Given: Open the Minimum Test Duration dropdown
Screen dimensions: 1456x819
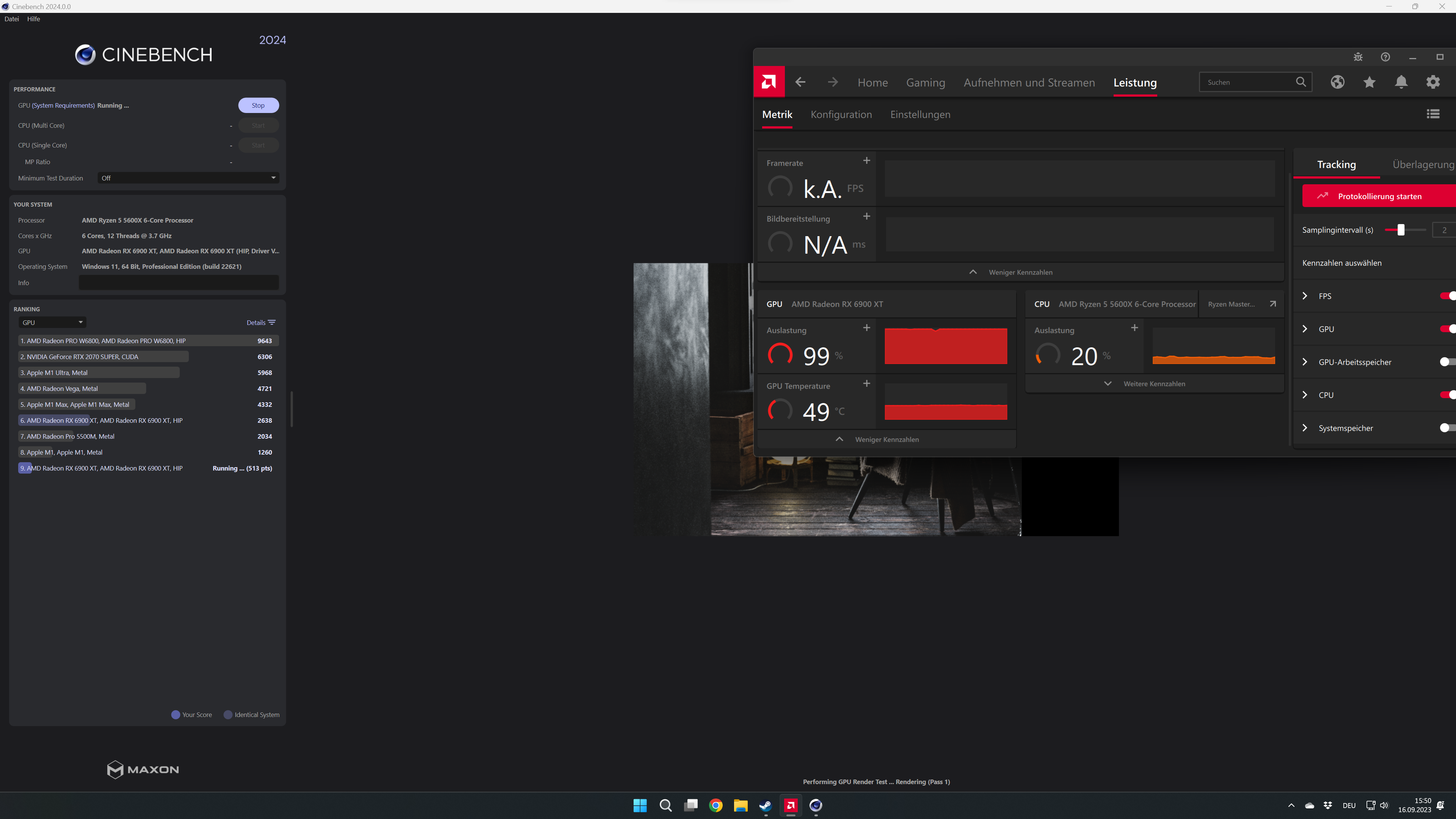Looking at the screenshot, I should (x=188, y=178).
